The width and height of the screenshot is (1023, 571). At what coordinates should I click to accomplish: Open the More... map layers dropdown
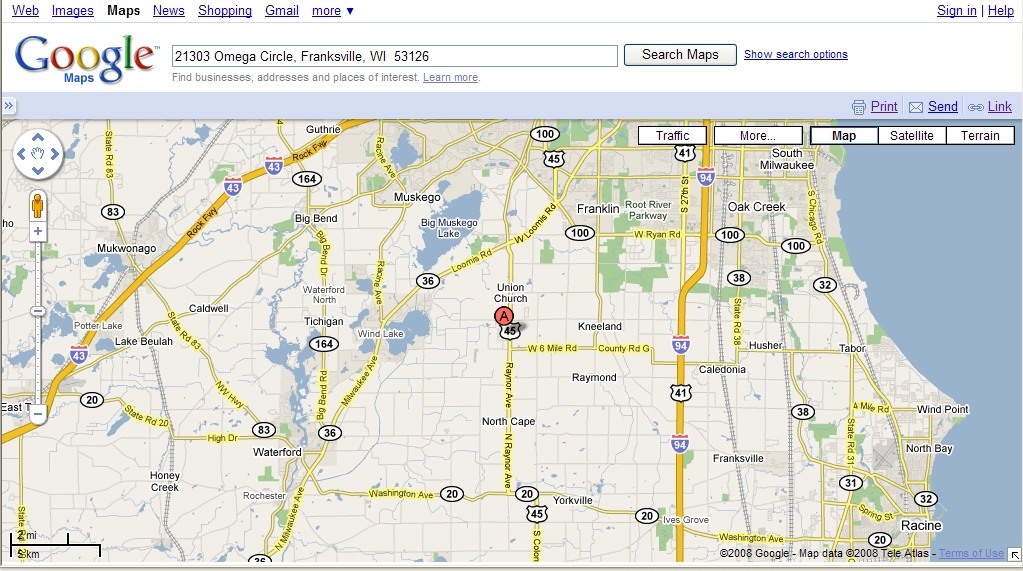pyautogui.click(x=757, y=136)
